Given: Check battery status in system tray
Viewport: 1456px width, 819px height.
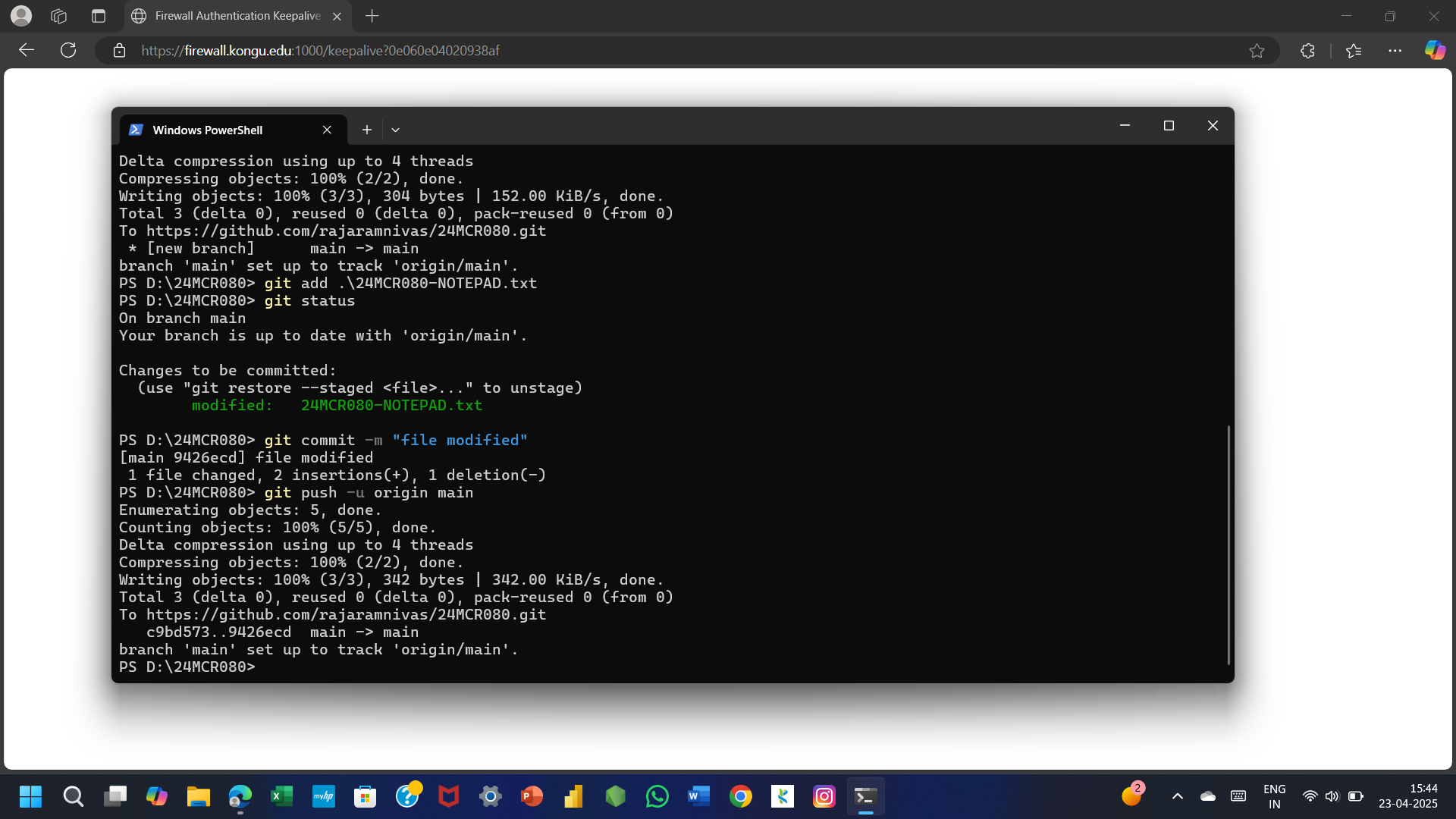Looking at the screenshot, I should tap(1356, 796).
